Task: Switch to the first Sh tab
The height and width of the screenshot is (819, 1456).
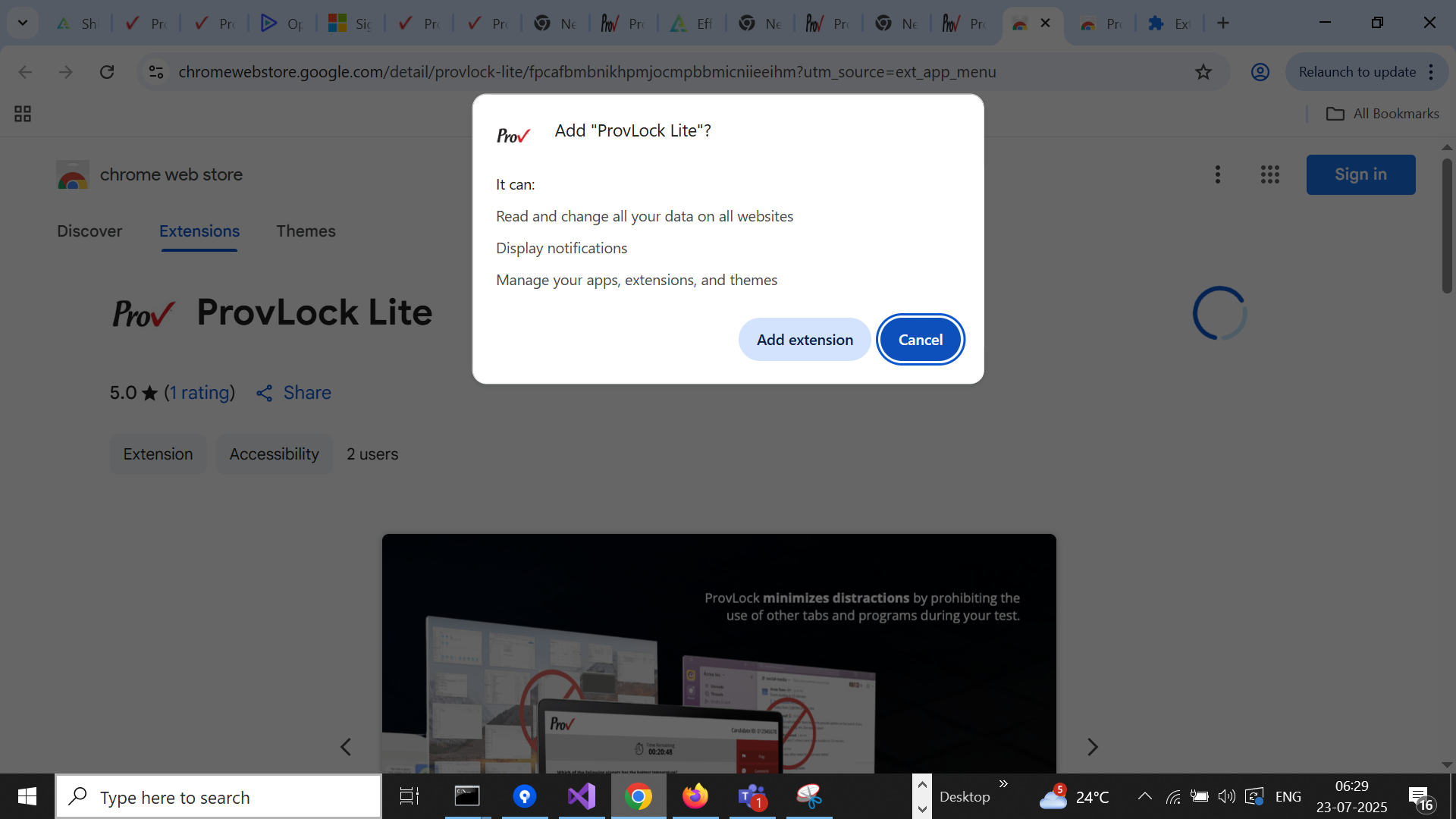Action: [77, 24]
